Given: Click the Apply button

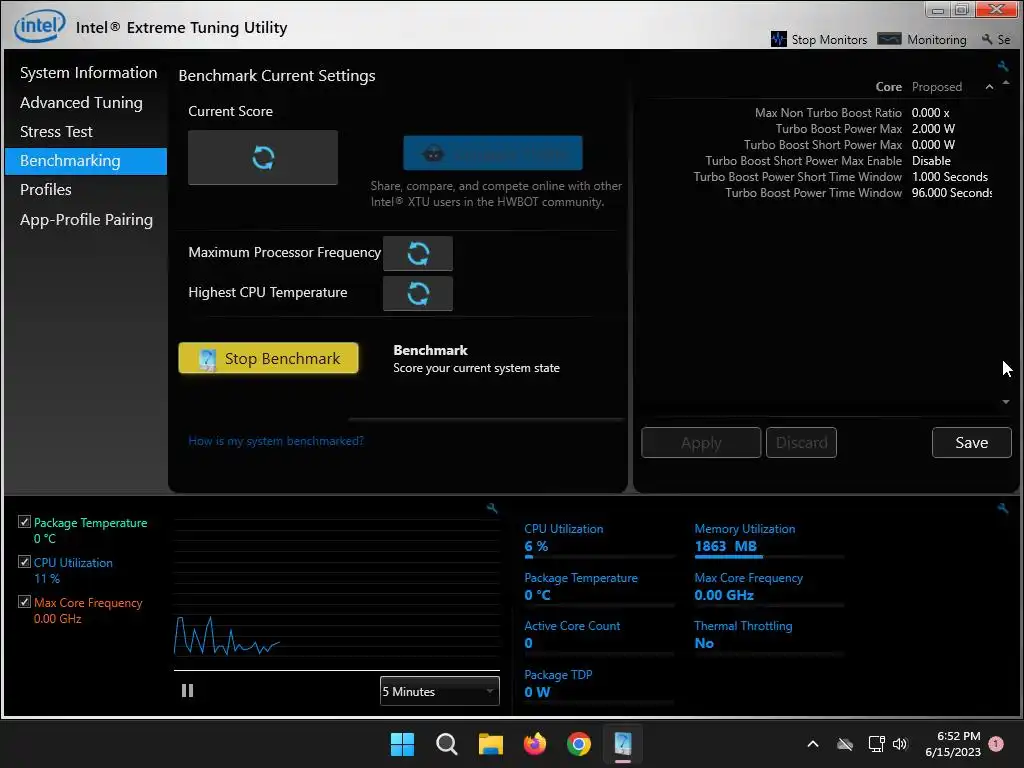Looking at the screenshot, I should point(701,443).
